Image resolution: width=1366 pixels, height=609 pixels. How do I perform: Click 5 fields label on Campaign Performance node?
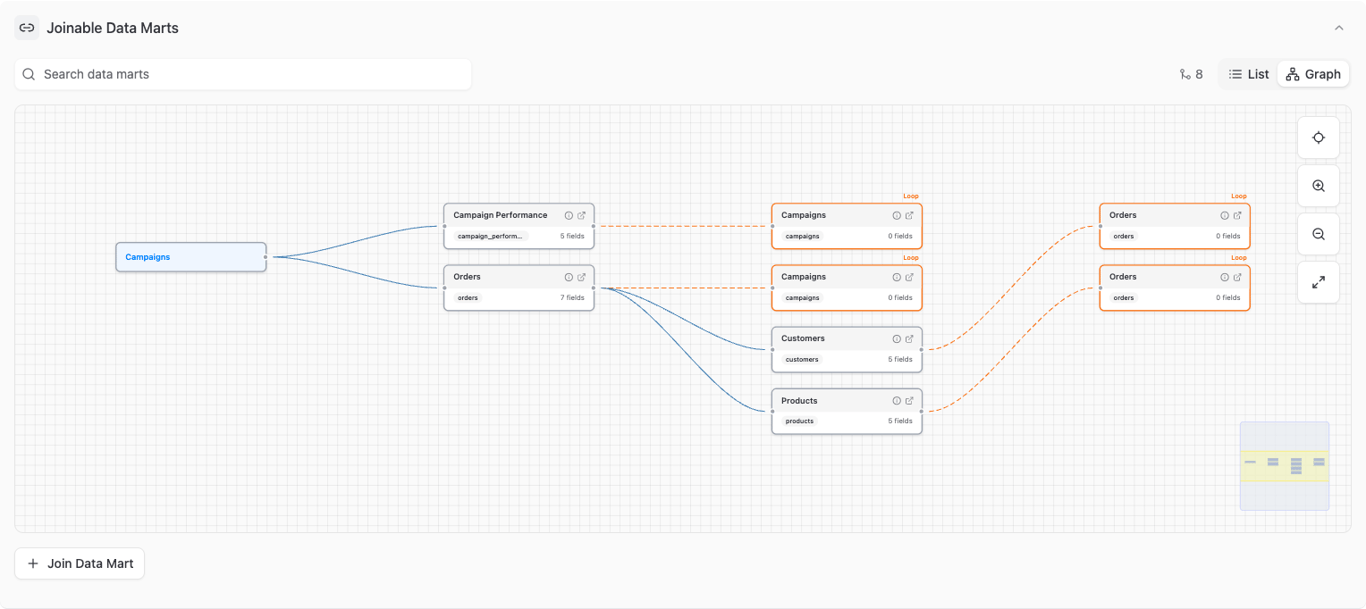pyautogui.click(x=572, y=236)
